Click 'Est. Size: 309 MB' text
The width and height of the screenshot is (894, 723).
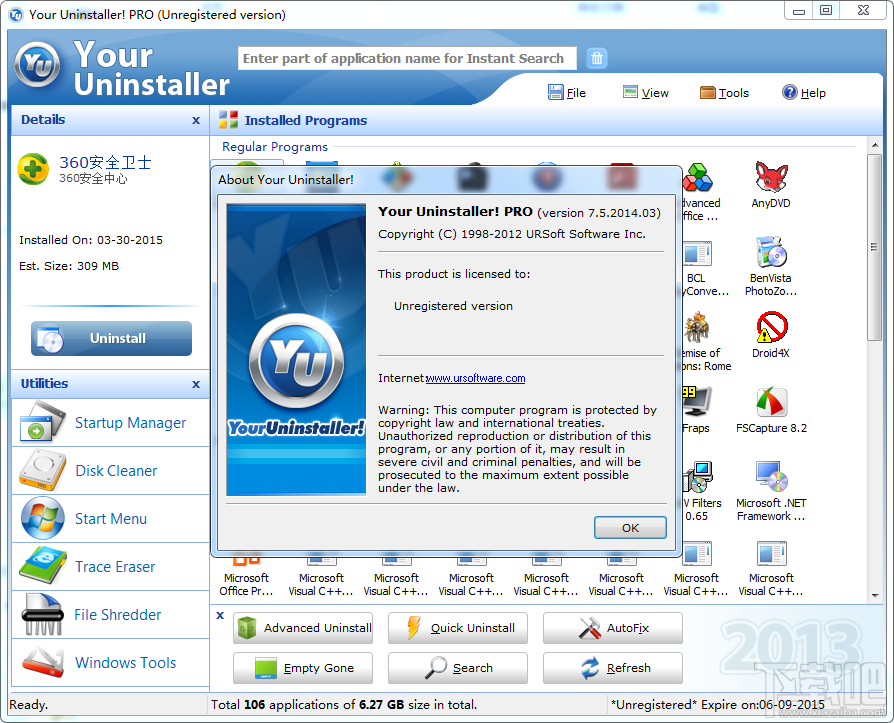tap(69, 266)
